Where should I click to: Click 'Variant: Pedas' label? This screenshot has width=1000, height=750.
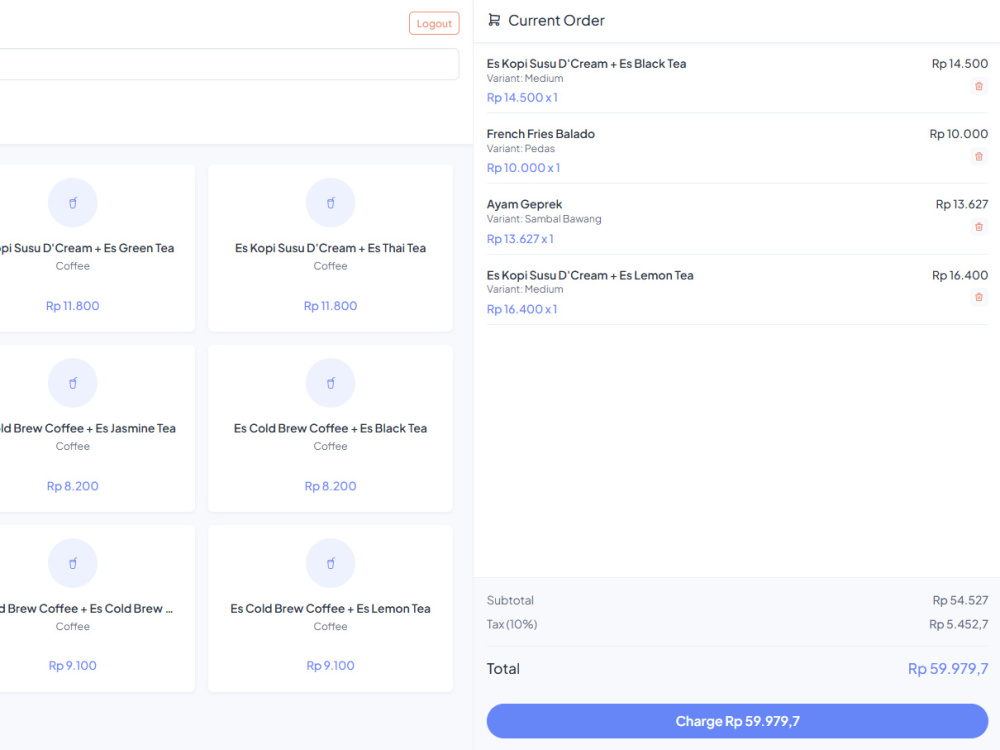click(x=520, y=149)
